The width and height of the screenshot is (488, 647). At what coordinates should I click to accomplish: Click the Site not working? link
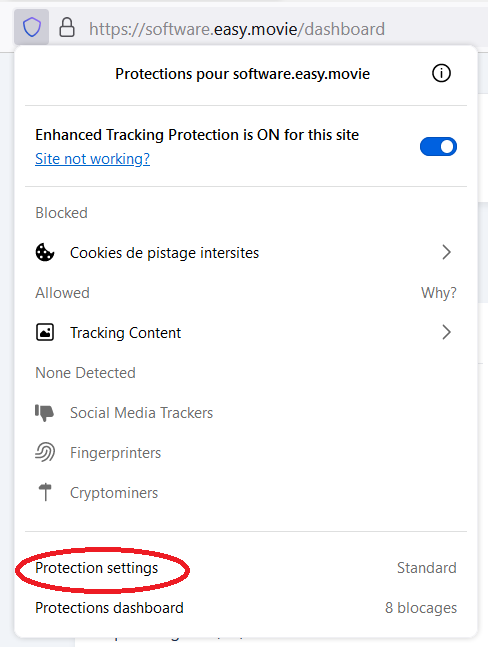point(92,159)
